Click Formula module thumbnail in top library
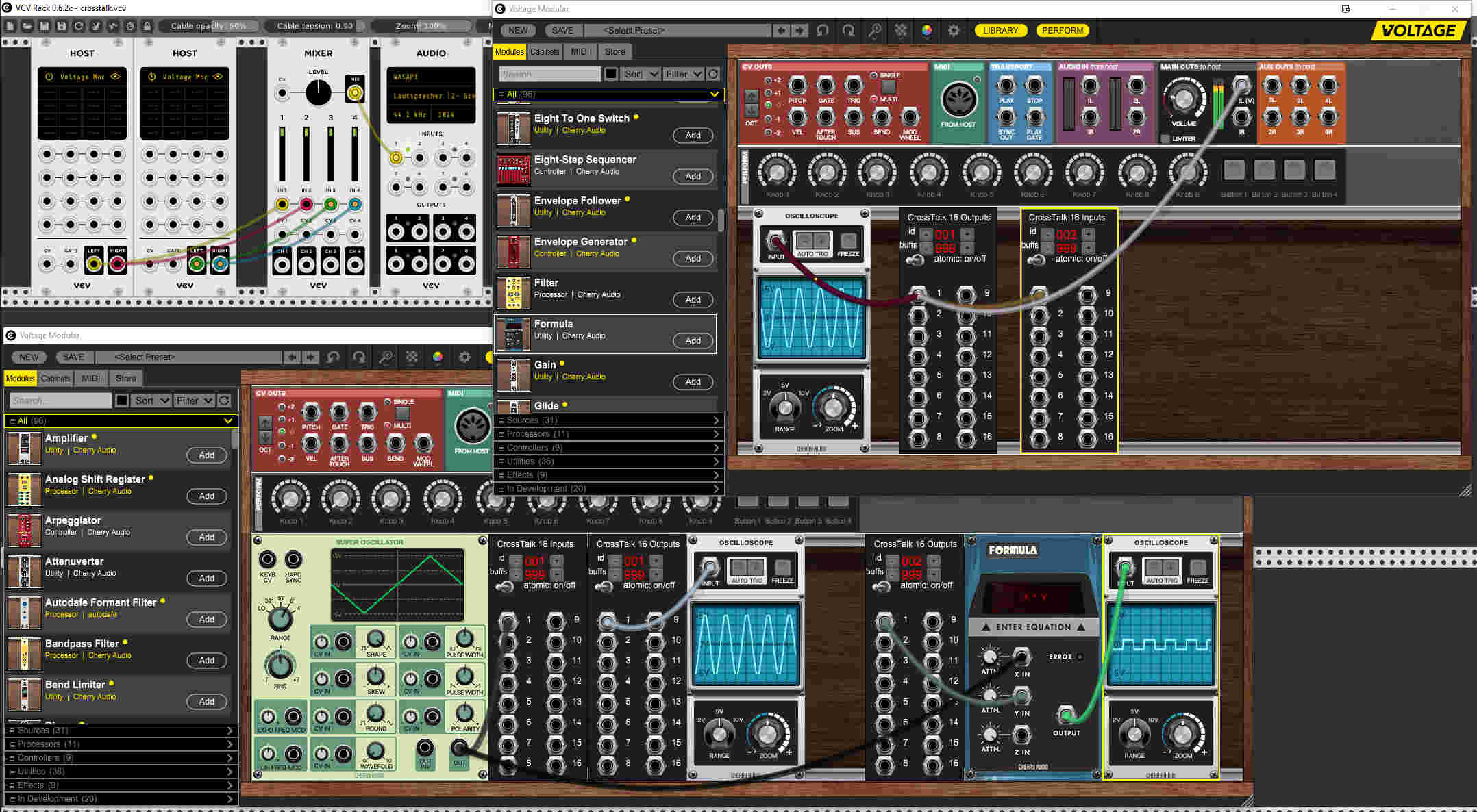Image resolution: width=1477 pixels, height=812 pixels. (x=513, y=334)
